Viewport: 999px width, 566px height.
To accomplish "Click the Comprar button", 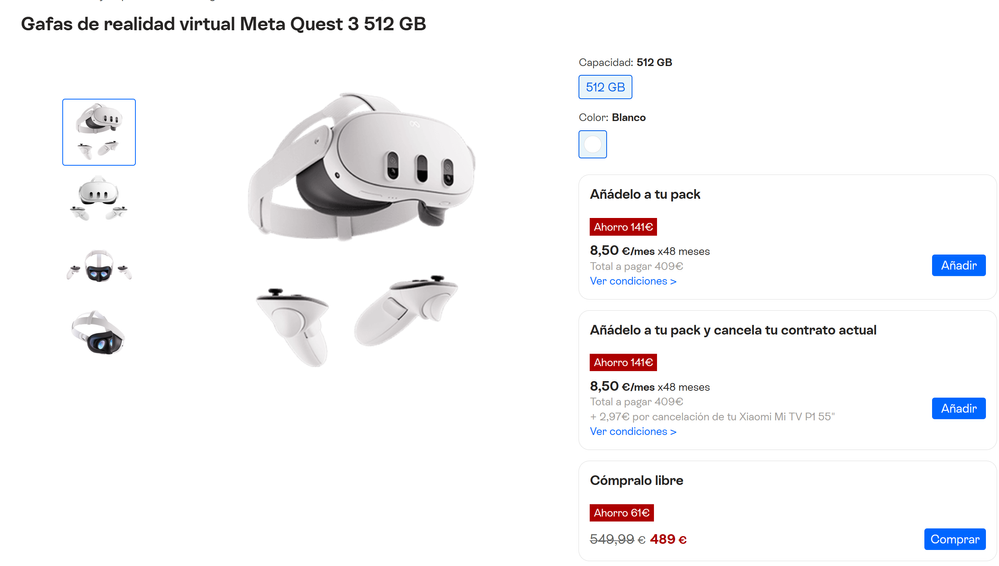I will 954,539.
